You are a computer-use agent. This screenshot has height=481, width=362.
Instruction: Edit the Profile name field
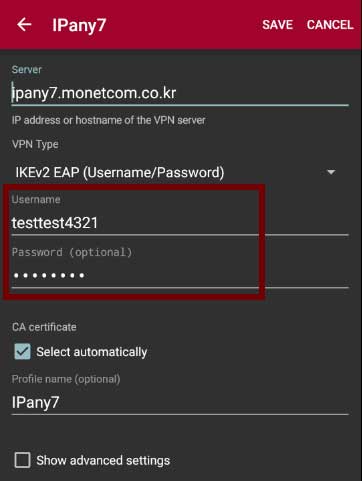point(180,403)
